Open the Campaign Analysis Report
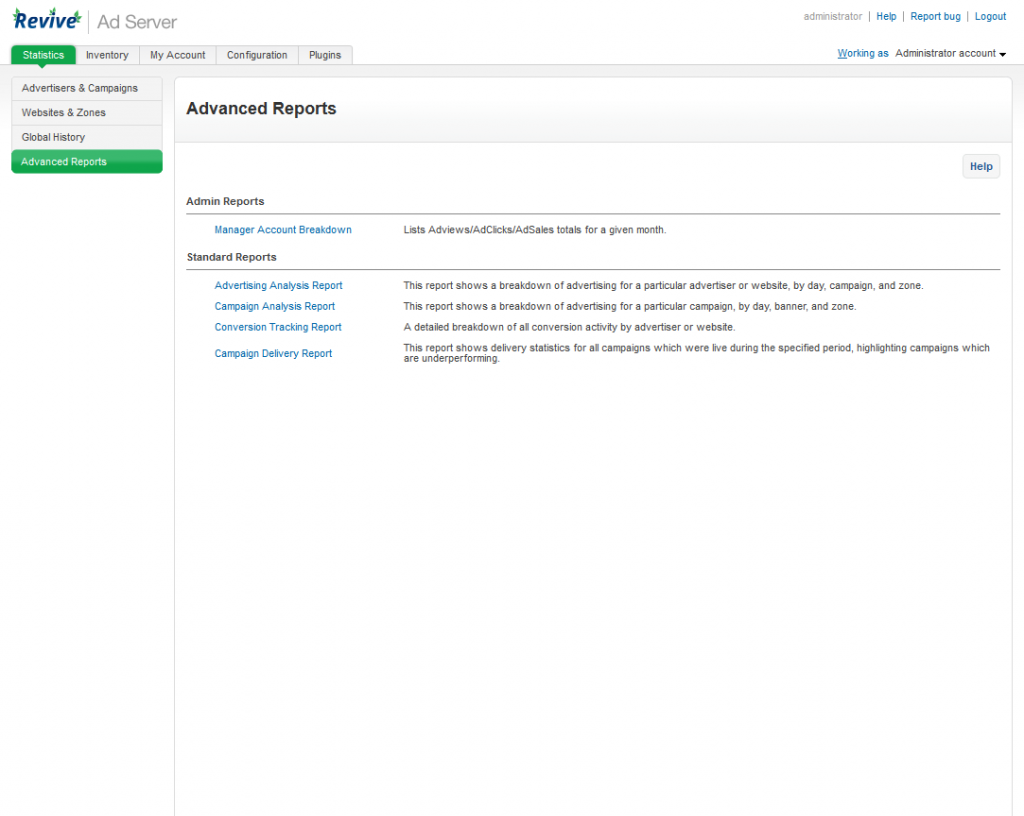 (274, 306)
